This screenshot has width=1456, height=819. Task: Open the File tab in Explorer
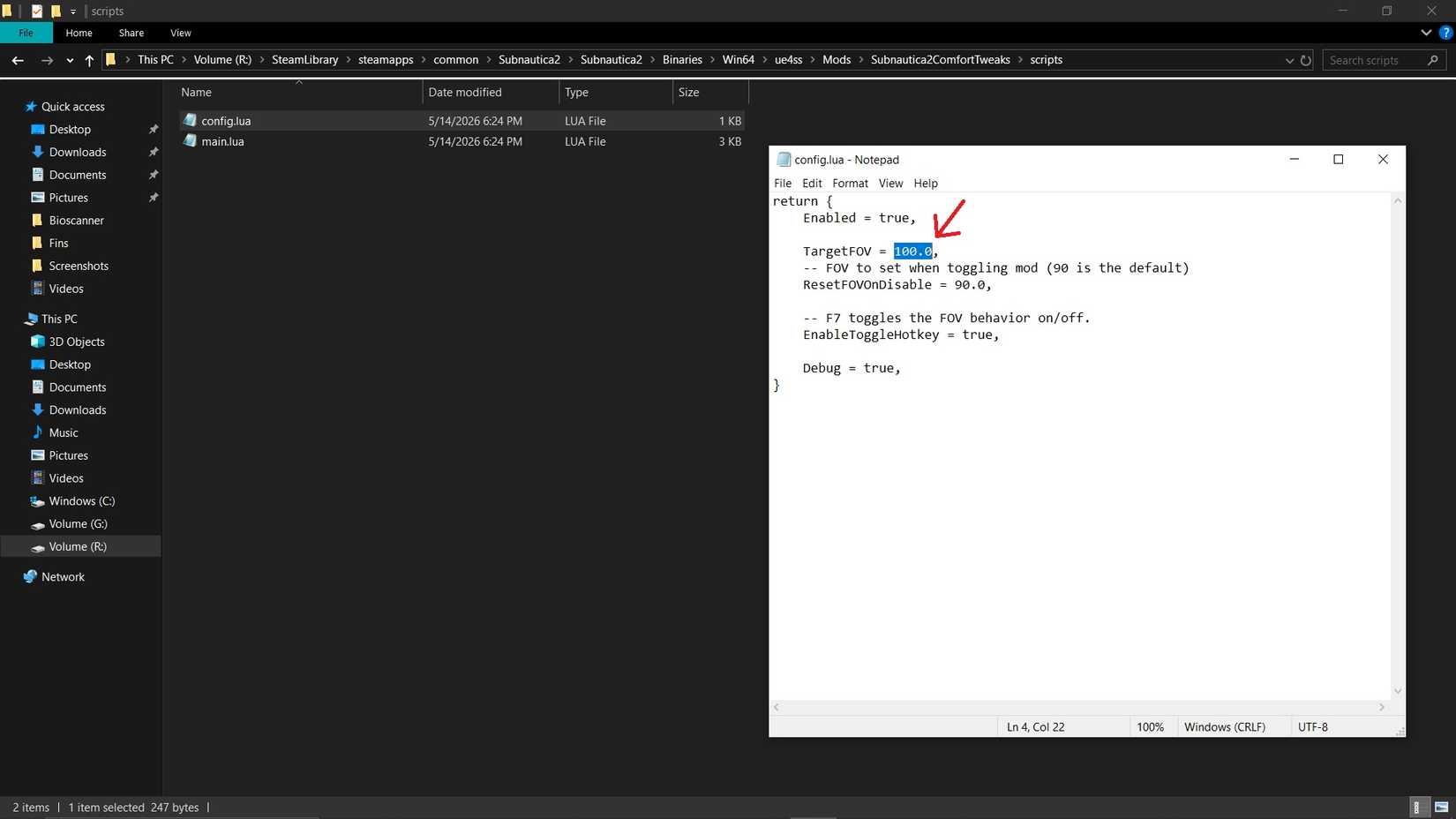[x=26, y=33]
